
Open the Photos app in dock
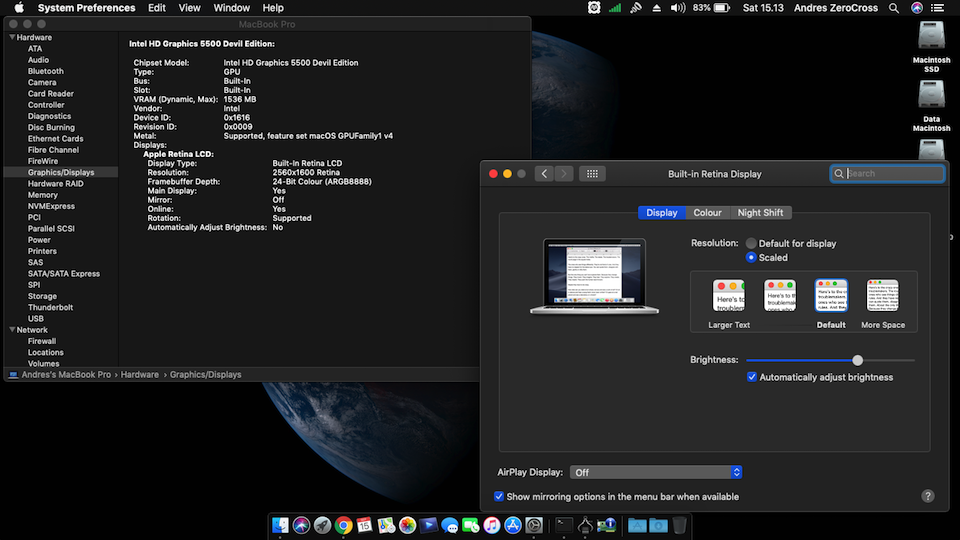[x=407, y=525]
